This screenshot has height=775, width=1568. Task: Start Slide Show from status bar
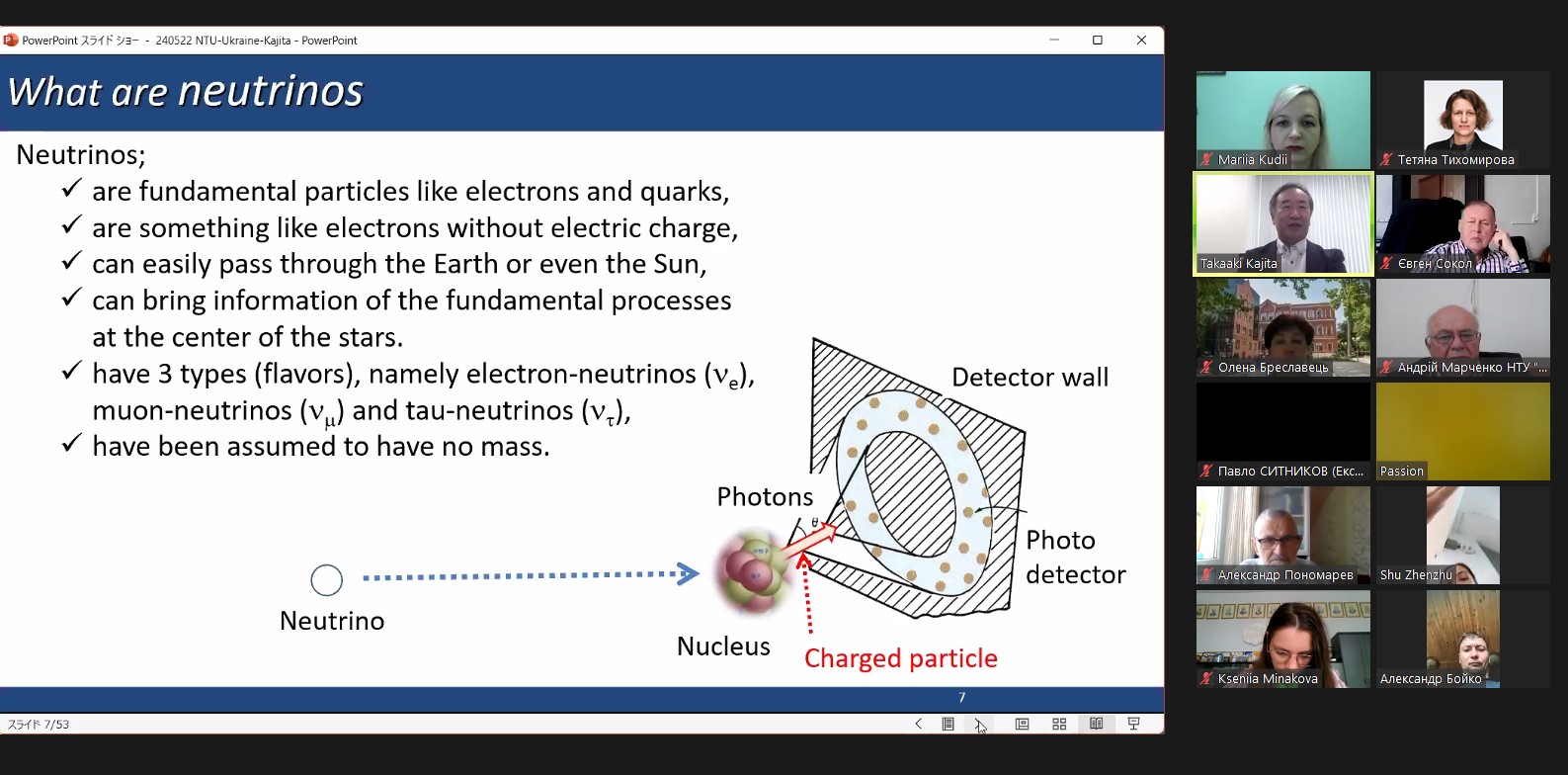[1133, 724]
